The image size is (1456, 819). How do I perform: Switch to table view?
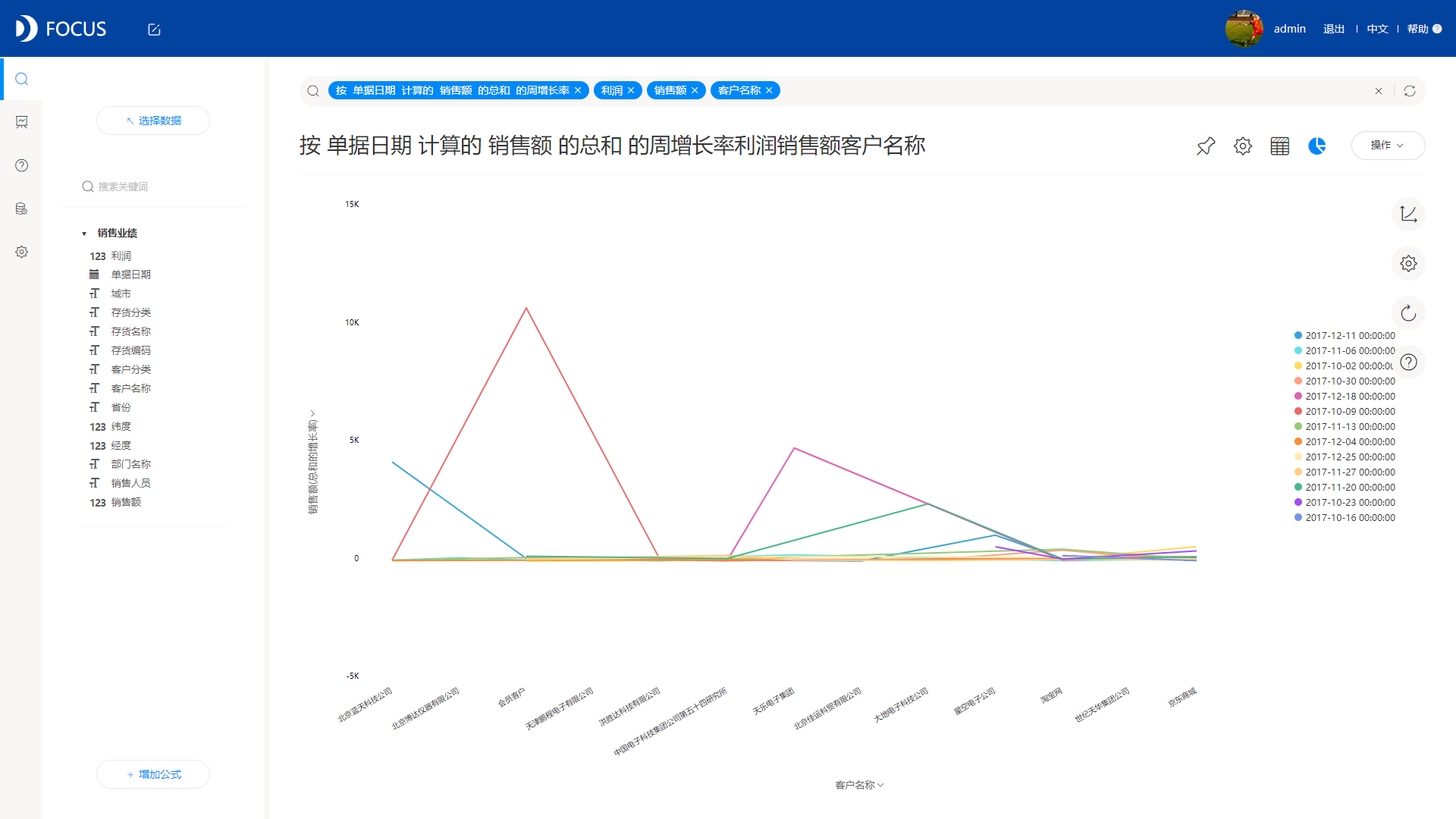tap(1279, 146)
